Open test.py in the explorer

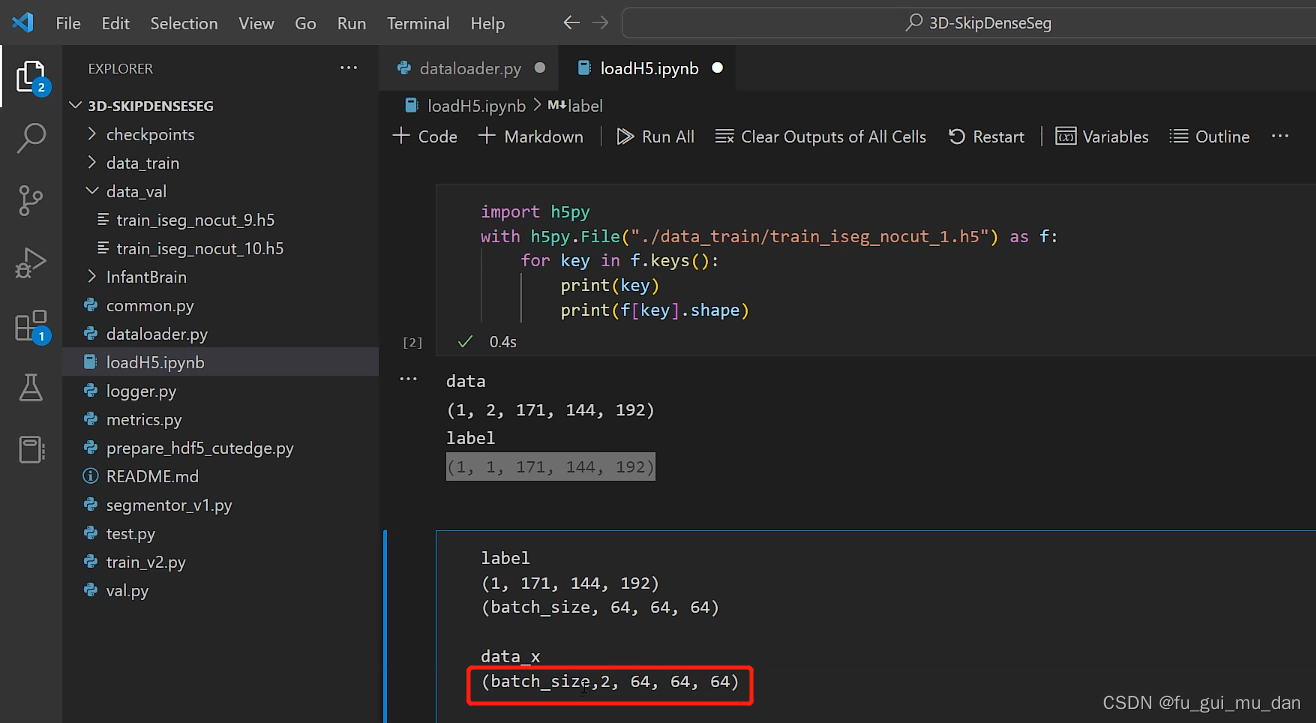pos(131,534)
